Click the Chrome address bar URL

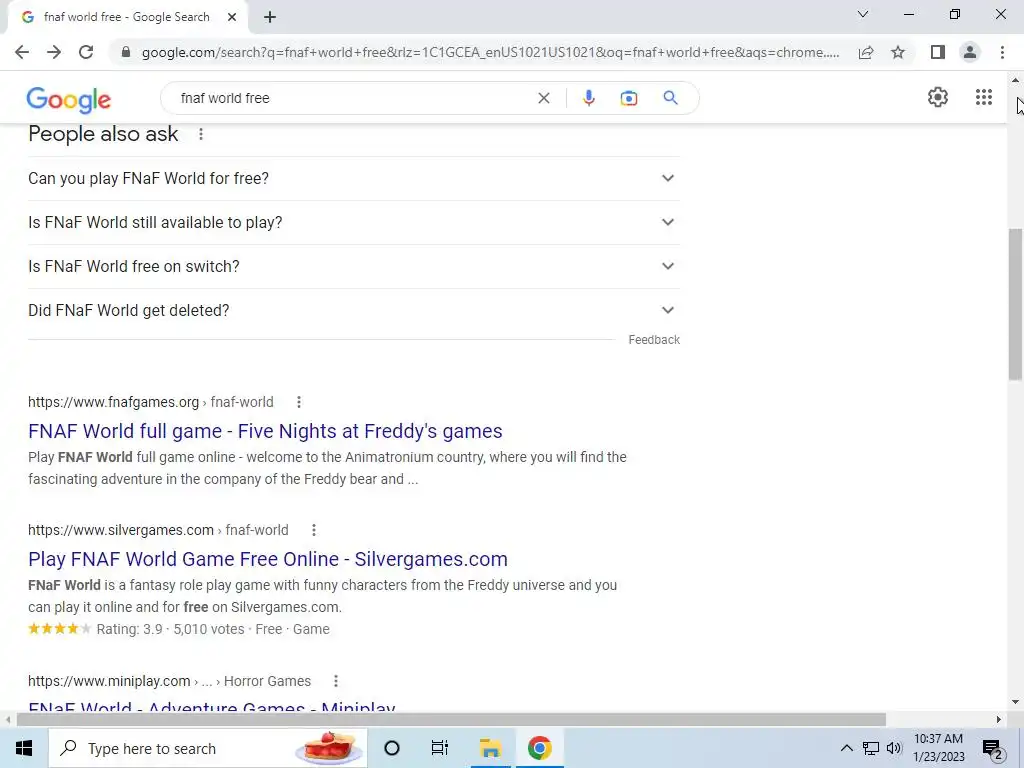[x=490, y=52]
